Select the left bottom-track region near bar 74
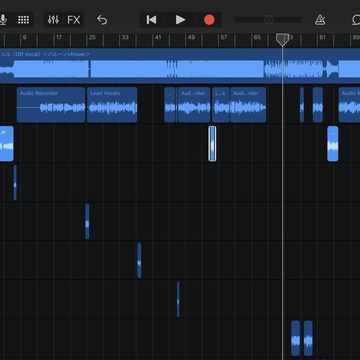 [295, 338]
